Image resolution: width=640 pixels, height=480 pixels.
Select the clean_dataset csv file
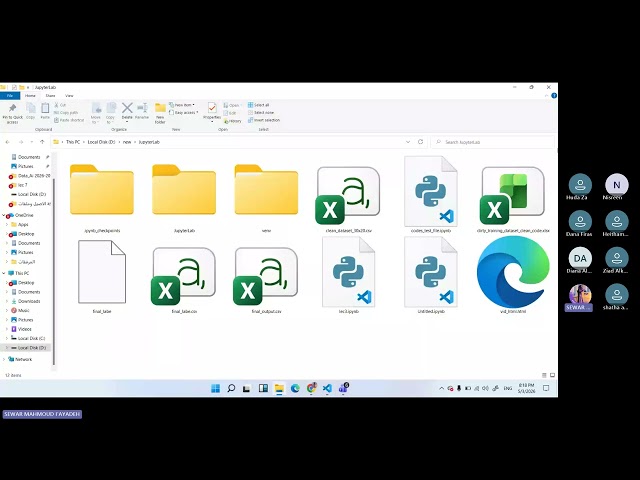pyautogui.click(x=348, y=198)
